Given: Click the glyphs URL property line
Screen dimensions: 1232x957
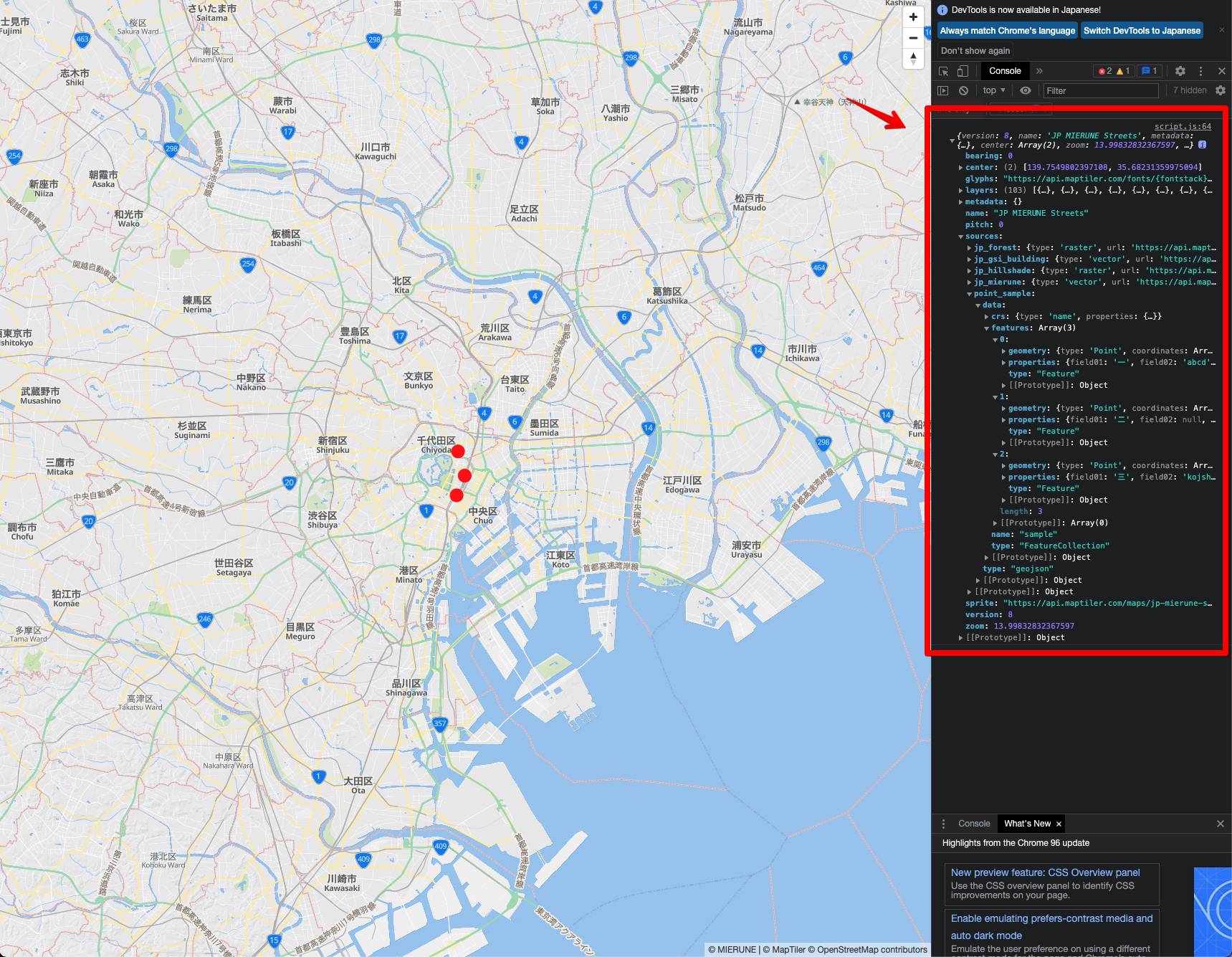Looking at the screenshot, I should [1089, 179].
